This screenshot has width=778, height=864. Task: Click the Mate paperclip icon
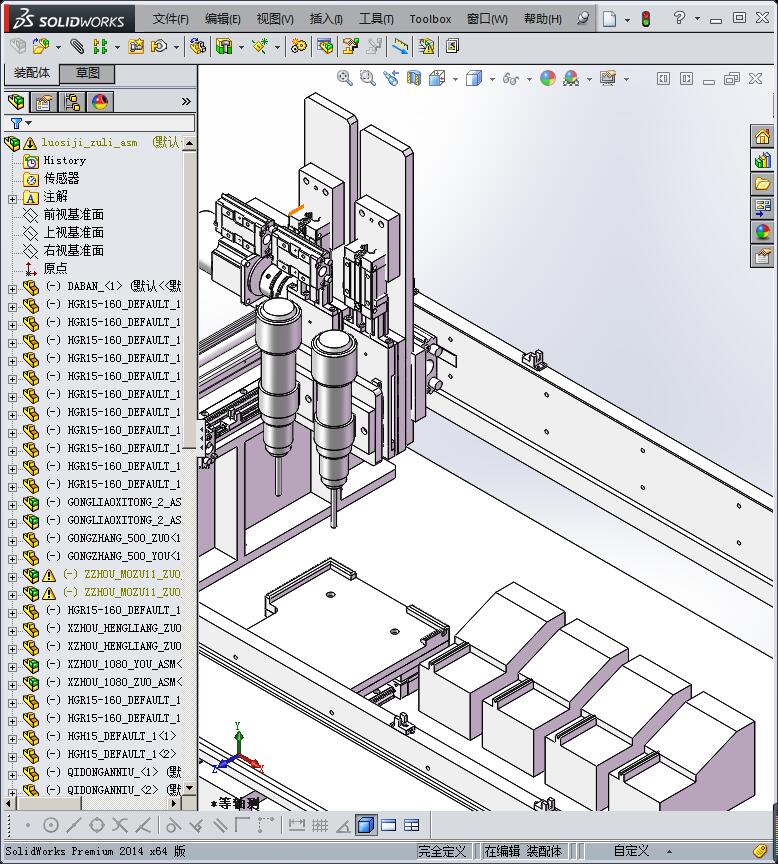pyautogui.click(x=77, y=46)
